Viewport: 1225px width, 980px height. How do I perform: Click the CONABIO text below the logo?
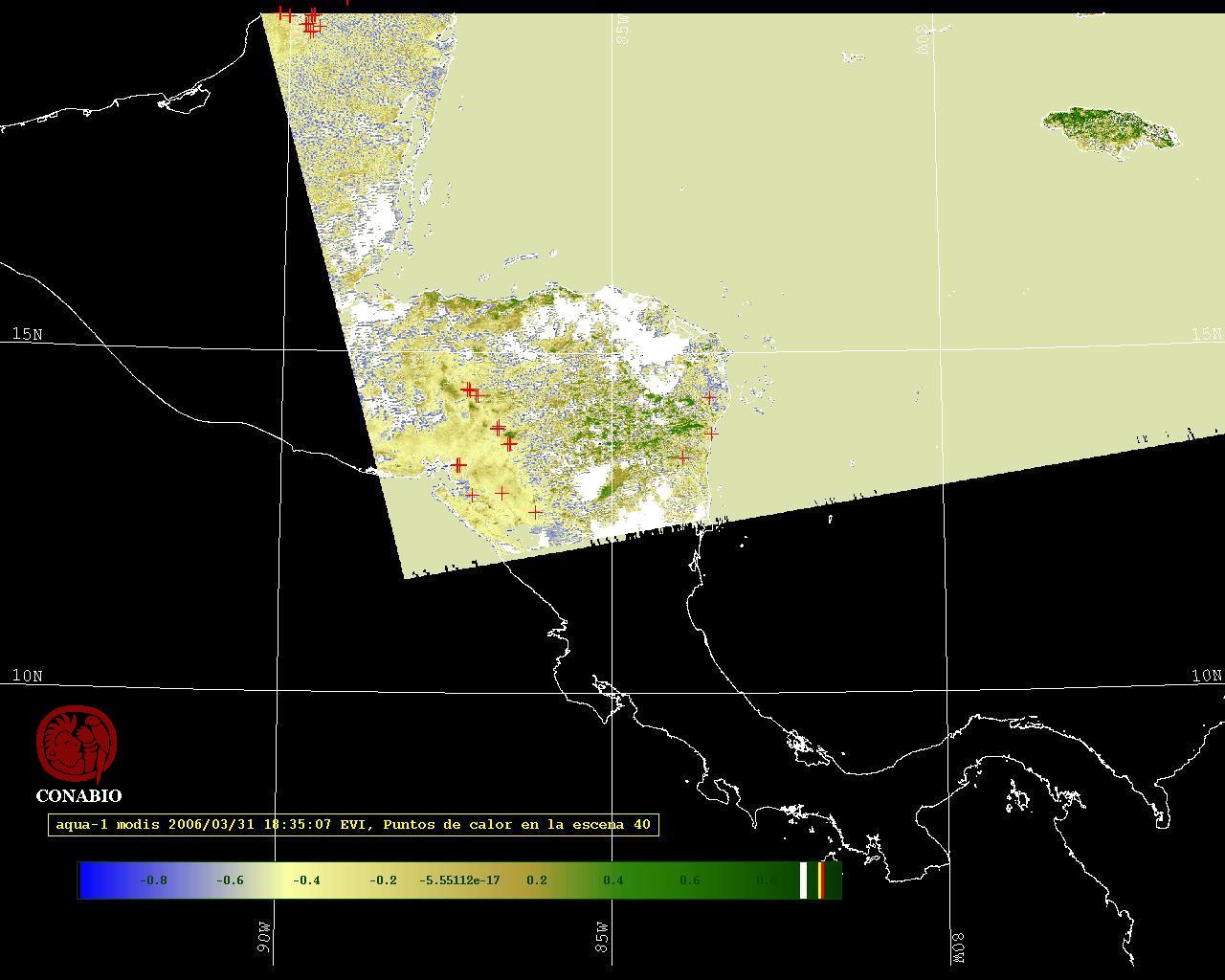[78, 795]
